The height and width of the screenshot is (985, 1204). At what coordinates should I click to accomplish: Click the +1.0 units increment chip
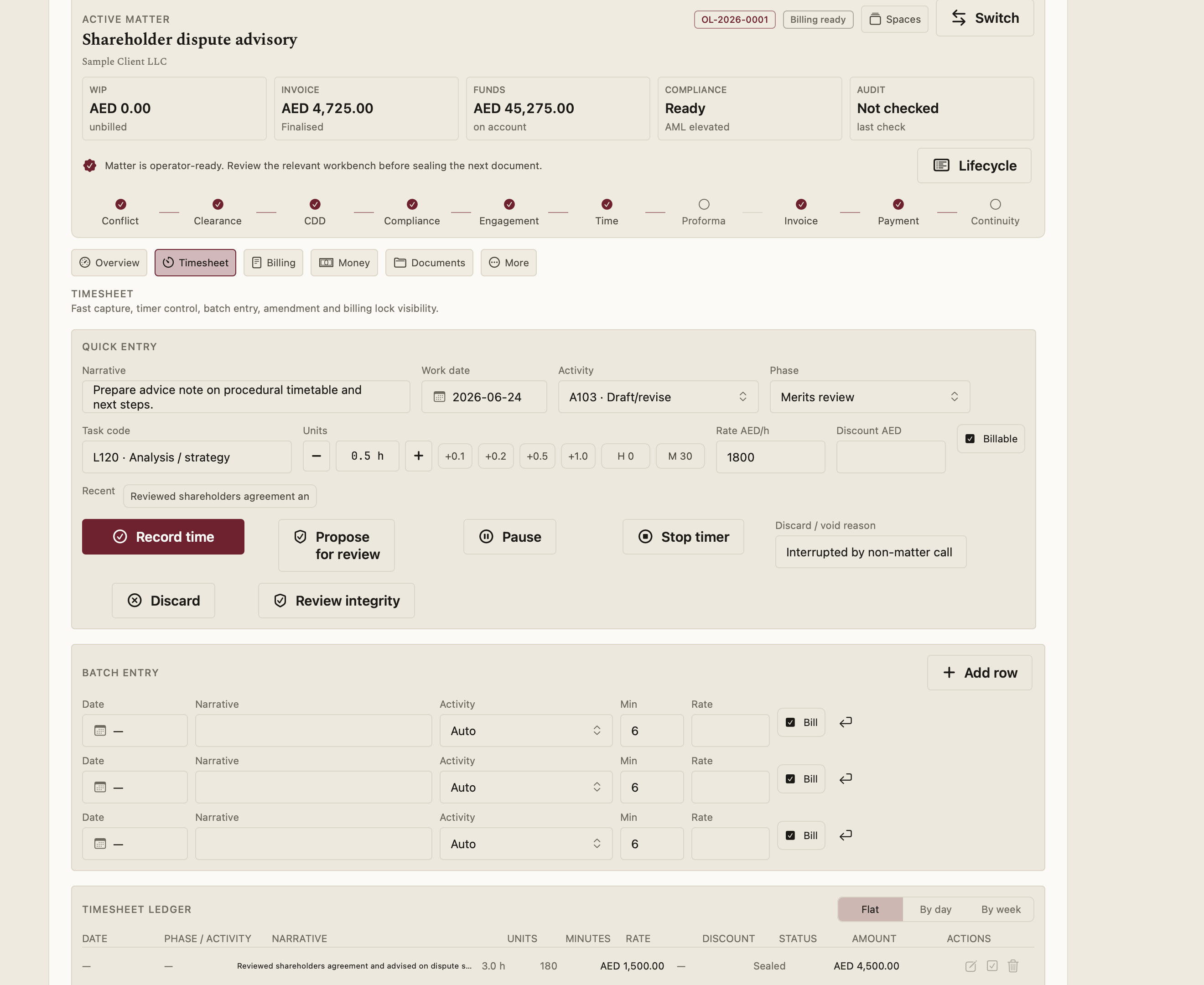(x=578, y=456)
